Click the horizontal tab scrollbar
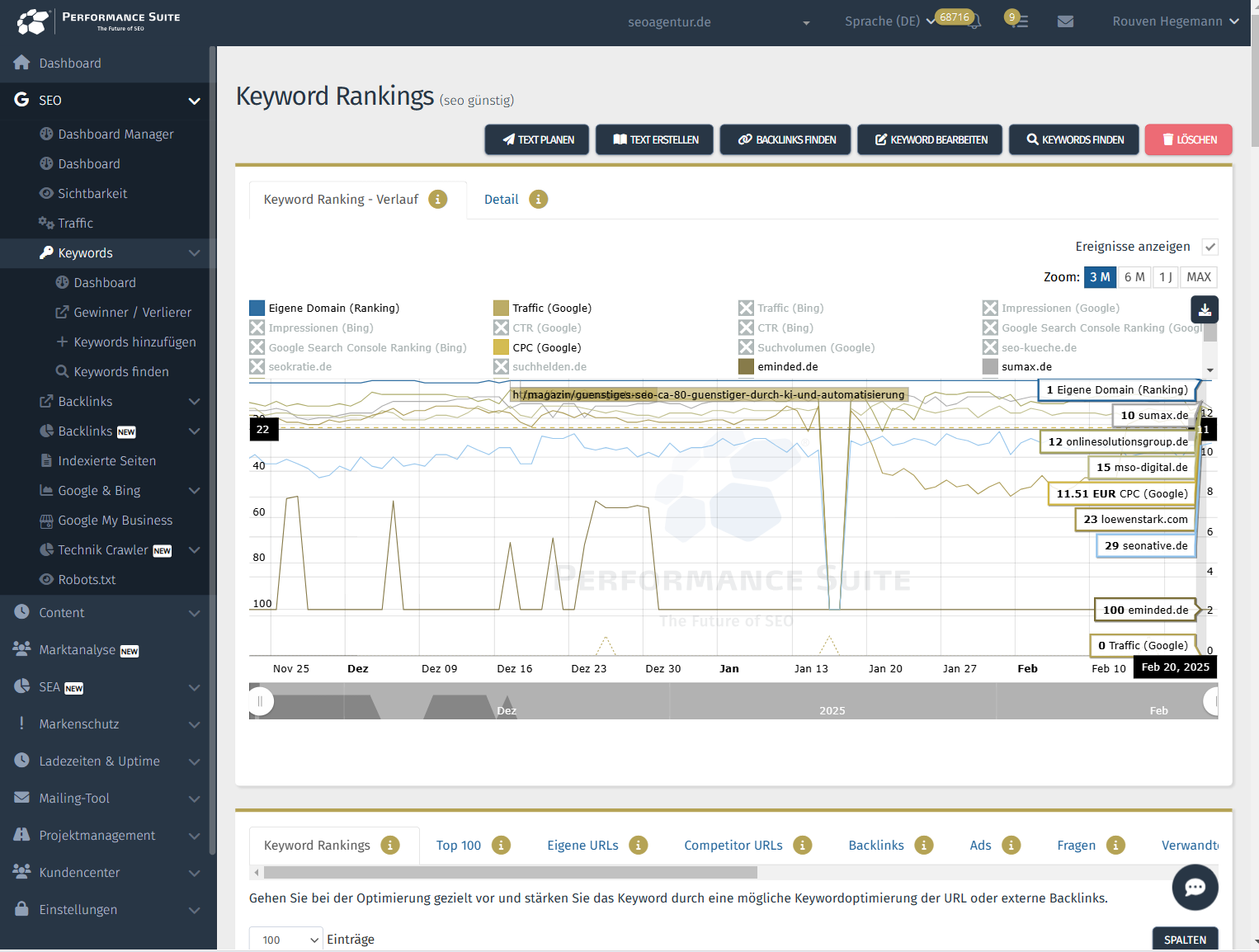 510,872
